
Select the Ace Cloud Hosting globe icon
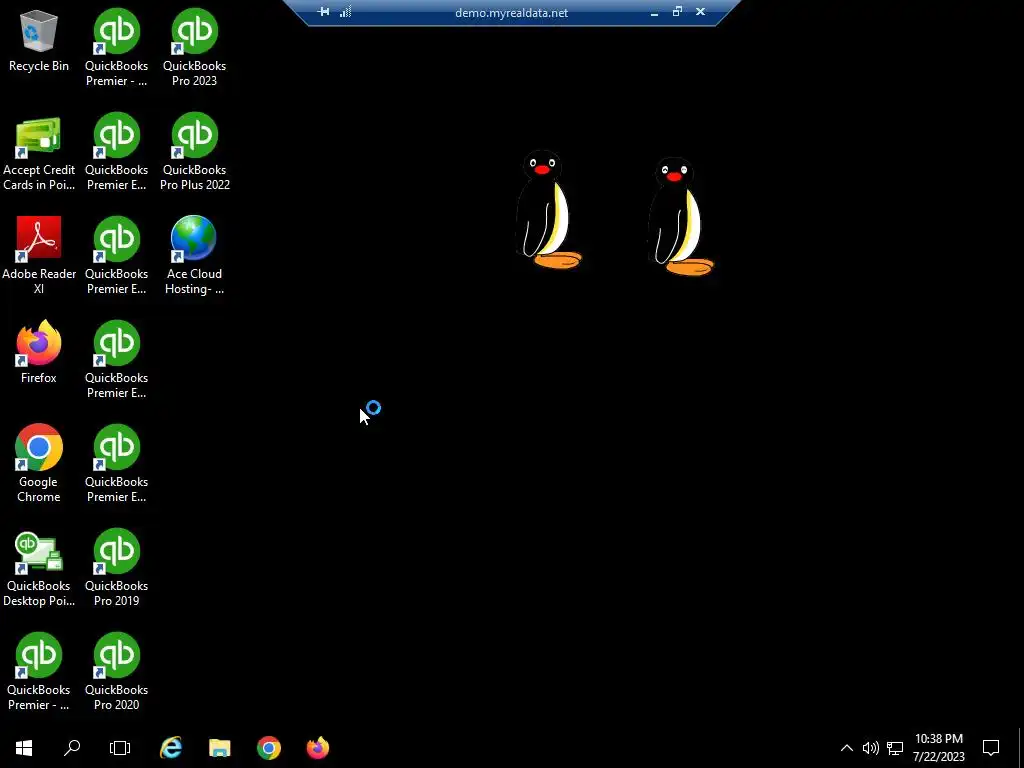pos(195,255)
